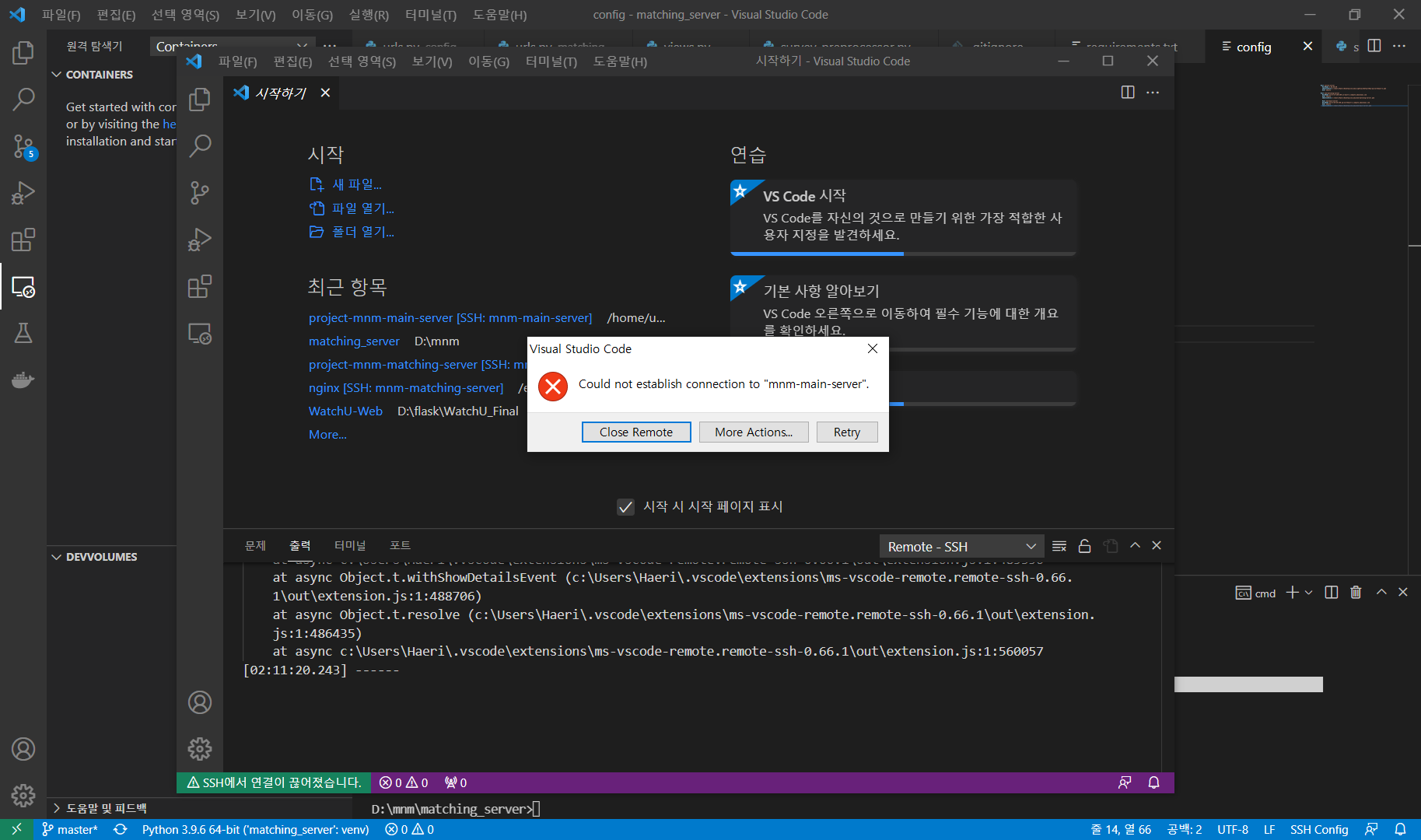
Task: Click UTF-8 encoding in status bar
Action: coord(1233,830)
